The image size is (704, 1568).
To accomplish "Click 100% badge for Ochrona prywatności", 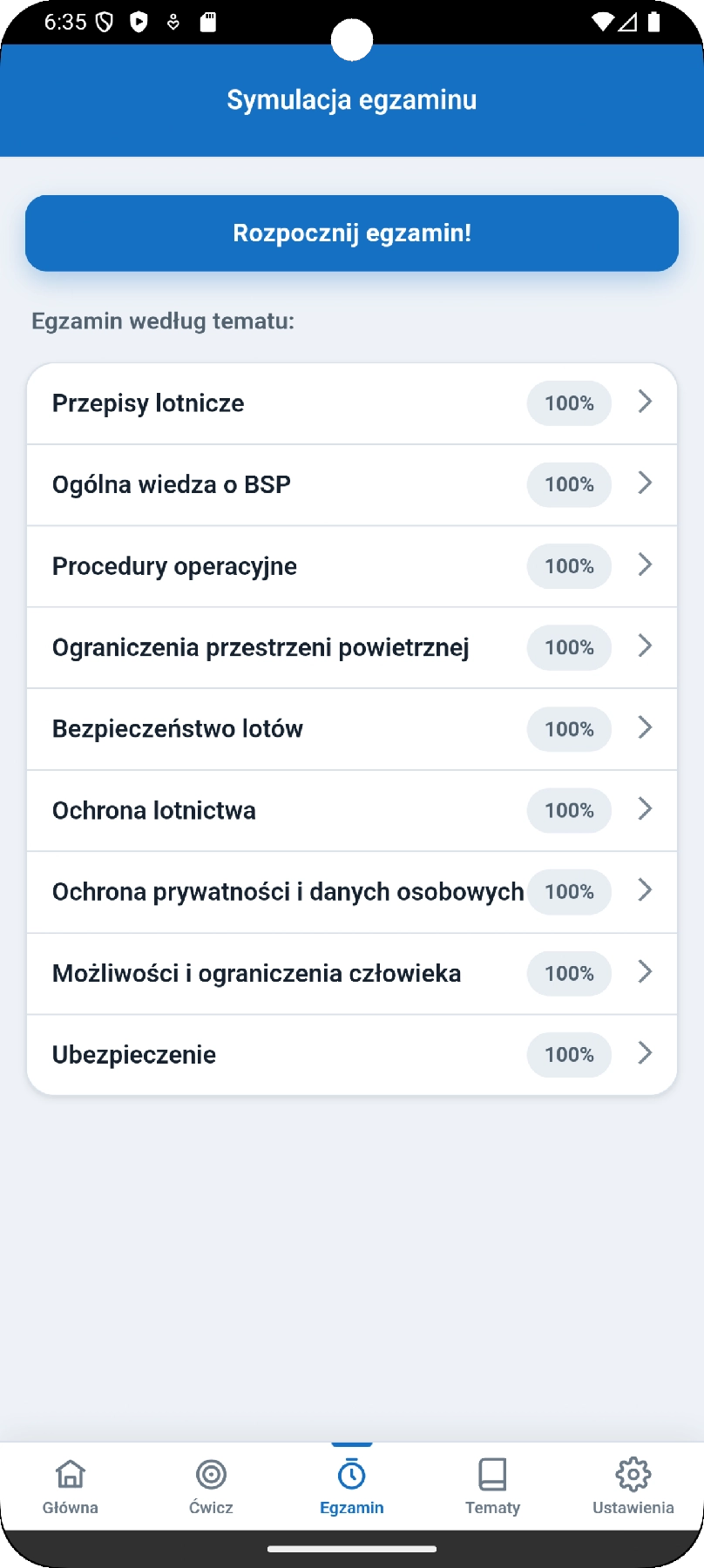I will (x=569, y=892).
